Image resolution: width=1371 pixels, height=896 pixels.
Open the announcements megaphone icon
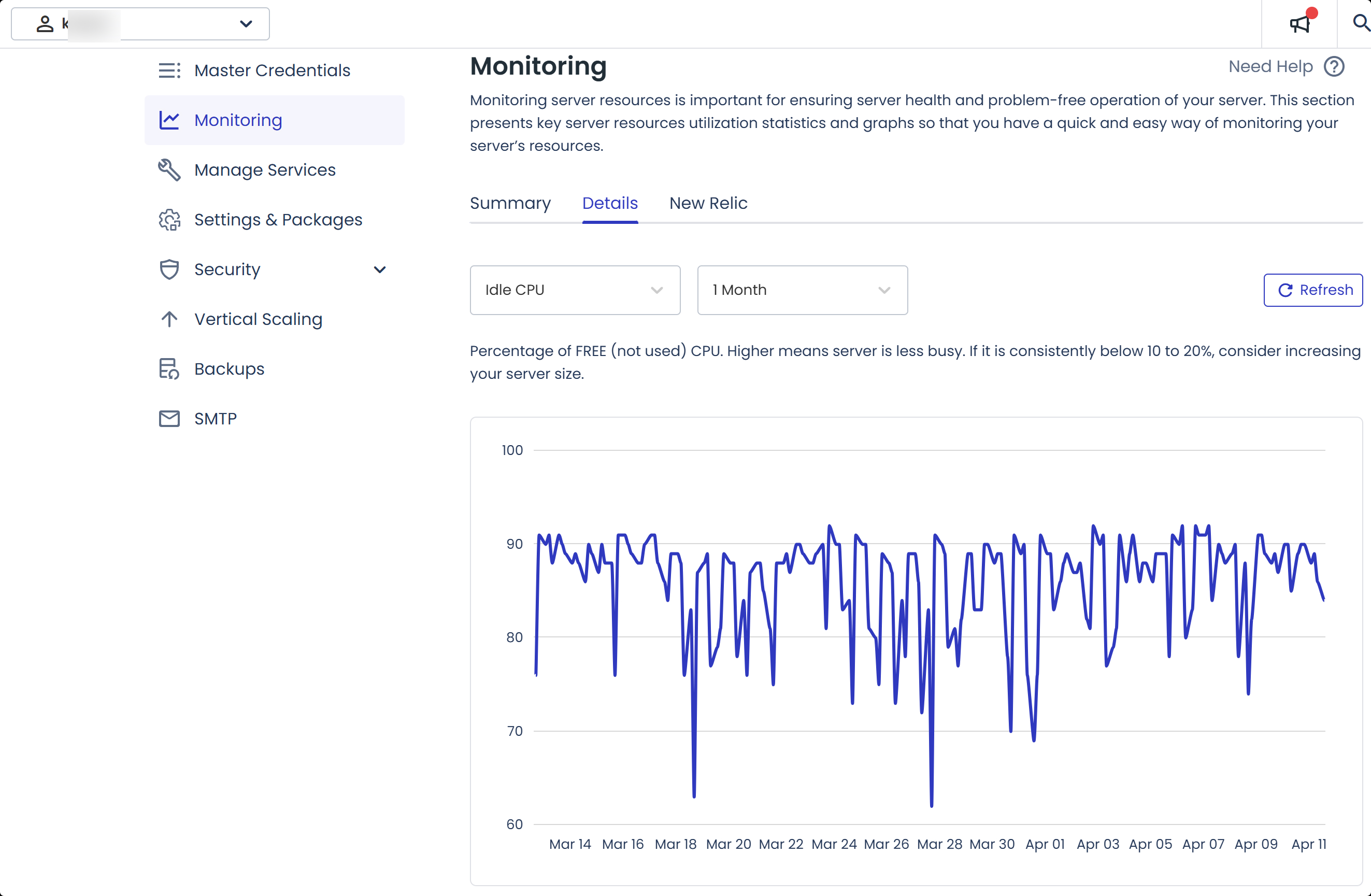tap(1299, 24)
